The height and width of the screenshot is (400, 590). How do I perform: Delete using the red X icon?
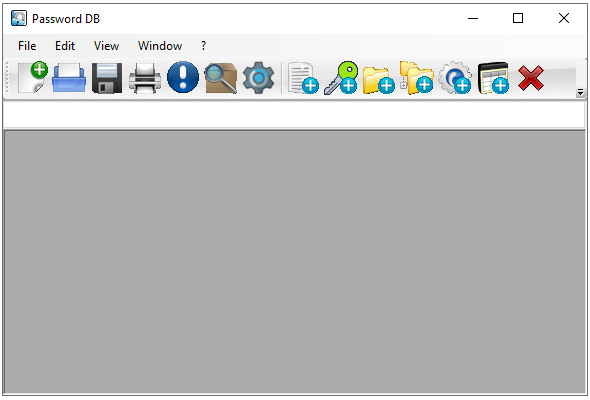(x=531, y=78)
